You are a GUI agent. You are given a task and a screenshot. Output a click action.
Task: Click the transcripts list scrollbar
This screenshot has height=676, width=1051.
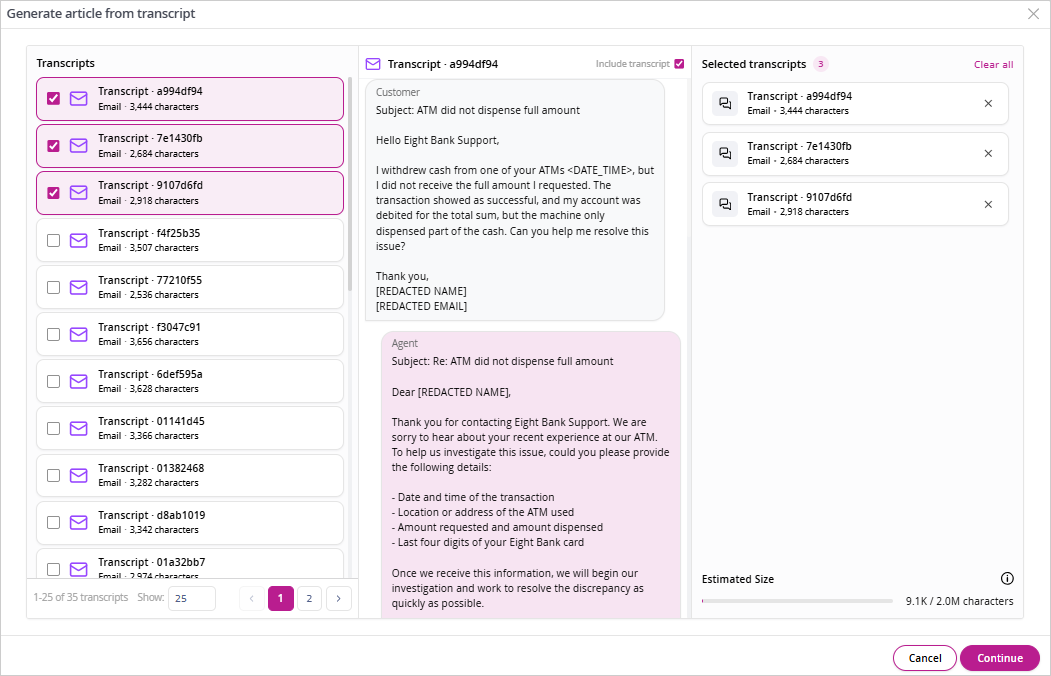pyautogui.click(x=350, y=184)
